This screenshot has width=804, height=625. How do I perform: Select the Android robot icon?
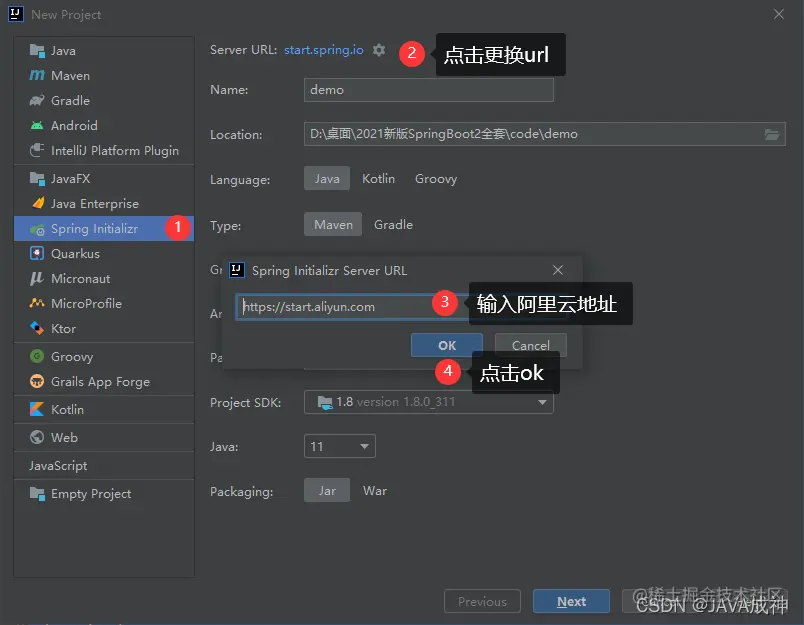tap(37, 126)
